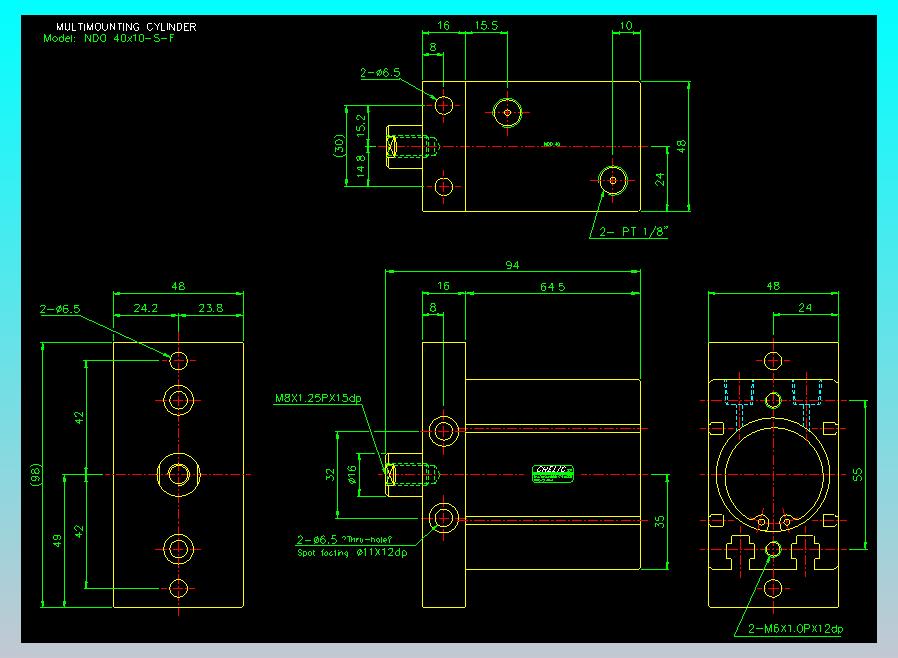Click the 24.2 dimension text

pyautogui.click(x=146, y=309)
